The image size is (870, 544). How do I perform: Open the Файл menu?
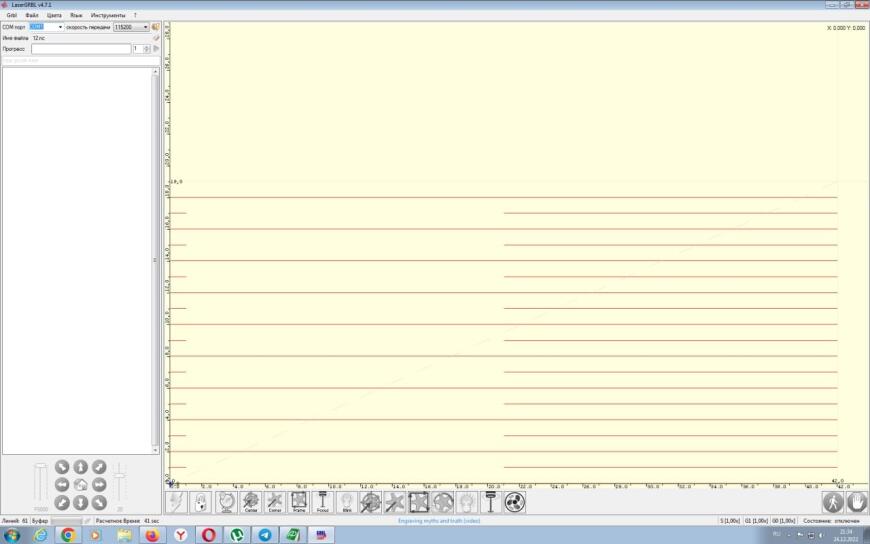coord(32,15)
